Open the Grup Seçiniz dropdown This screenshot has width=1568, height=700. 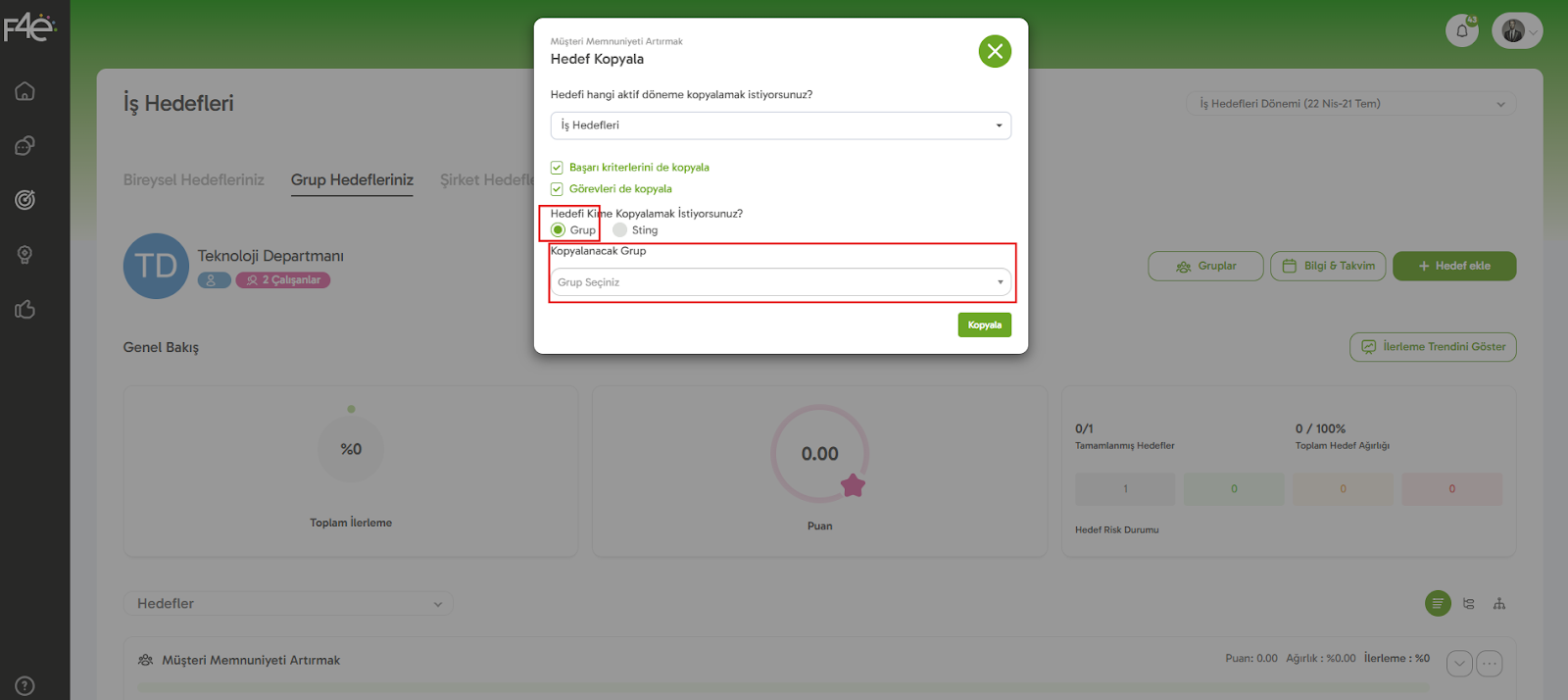[780, 282]
